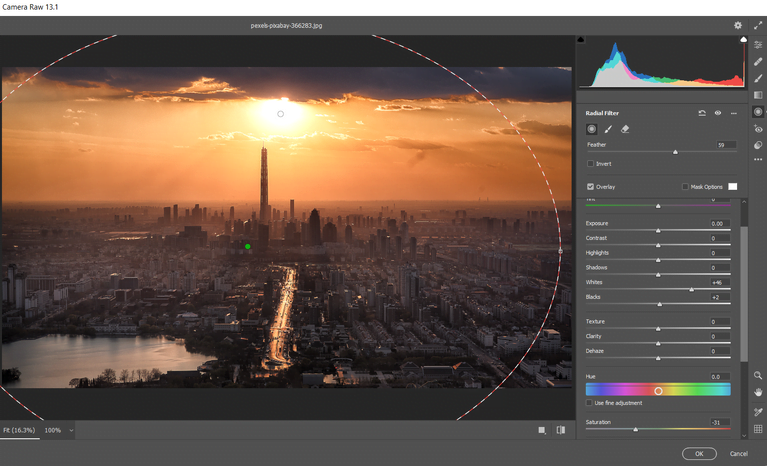767x466 pixels.
Task: Select the Zoom magnifier tool
Action: coord(758,376)
